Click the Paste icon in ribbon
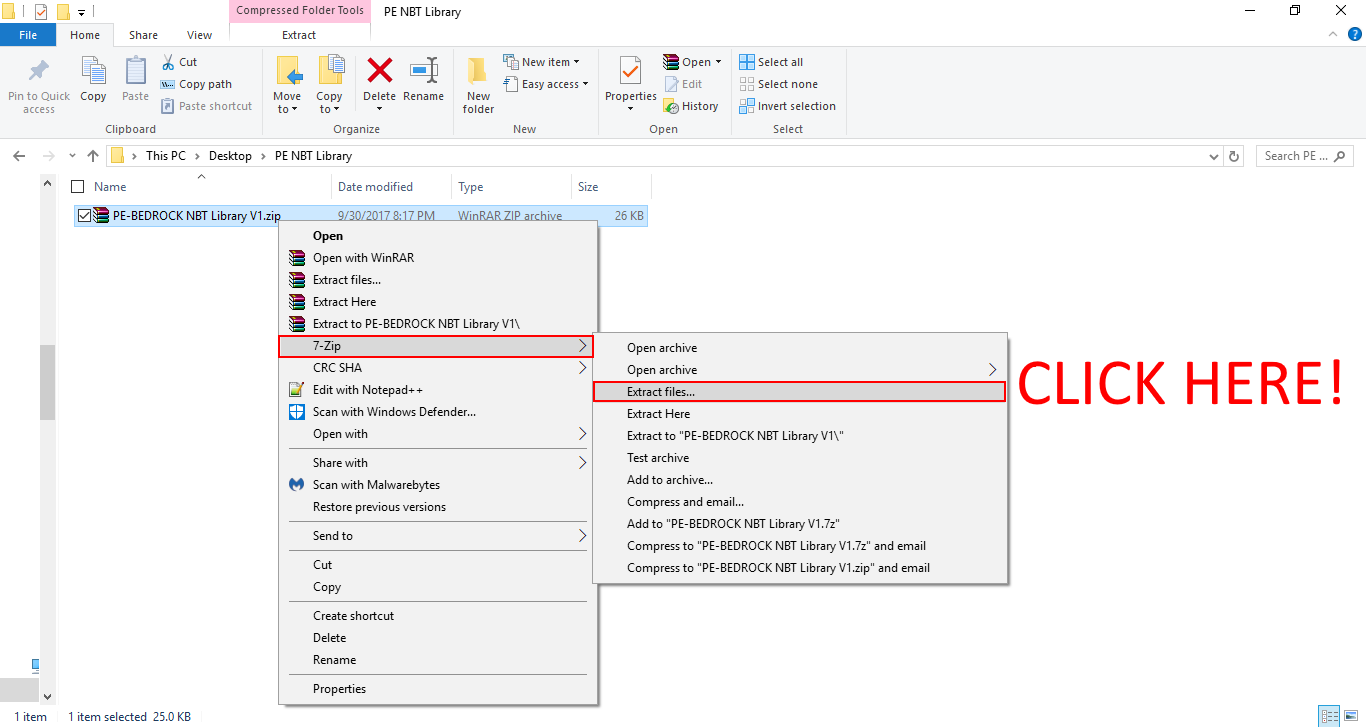The width and height of the screenshot is (1366, 727). click(x=135, y=71)
